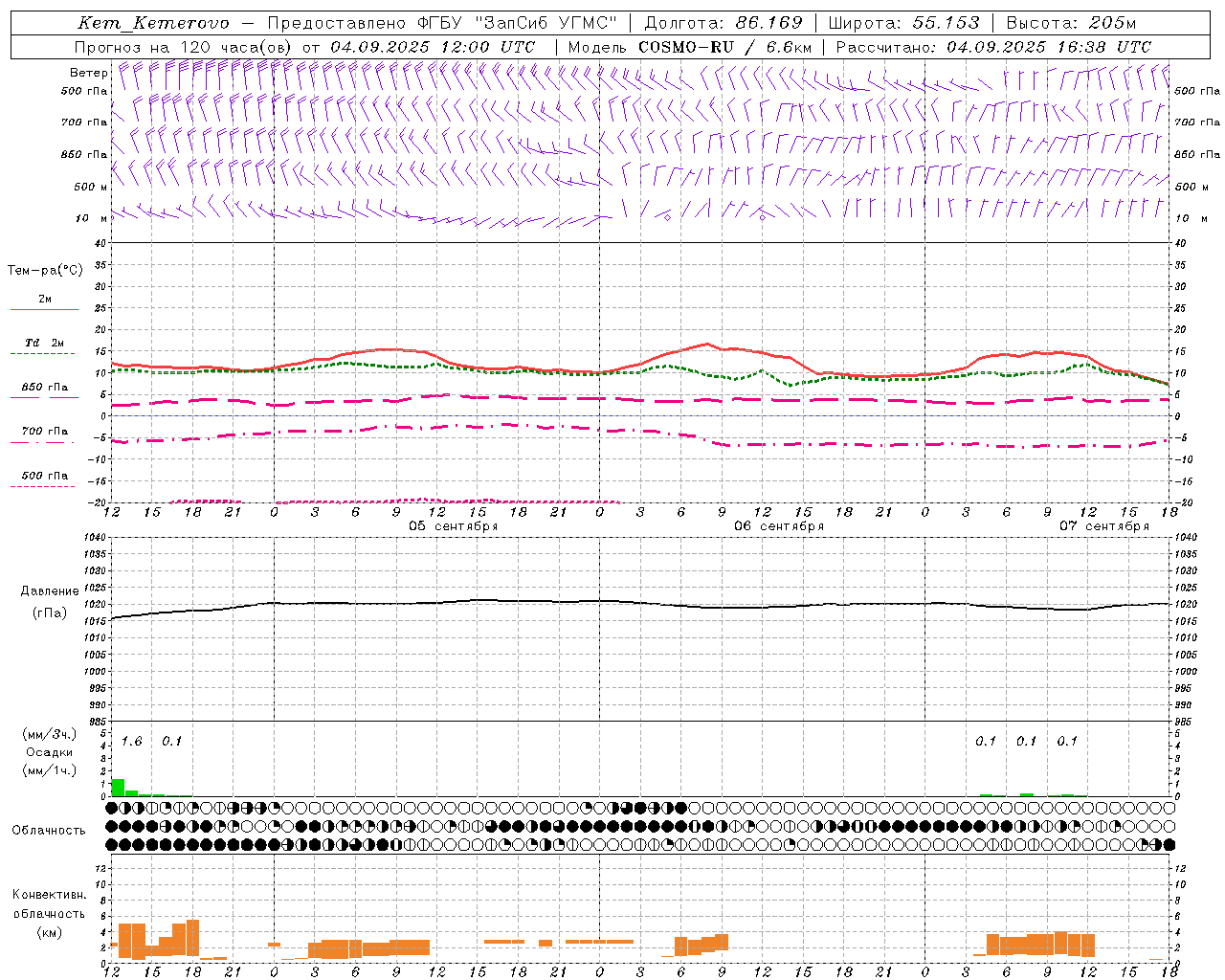
Task: Click 985 on the right pressure axis
Action: 1185,722
